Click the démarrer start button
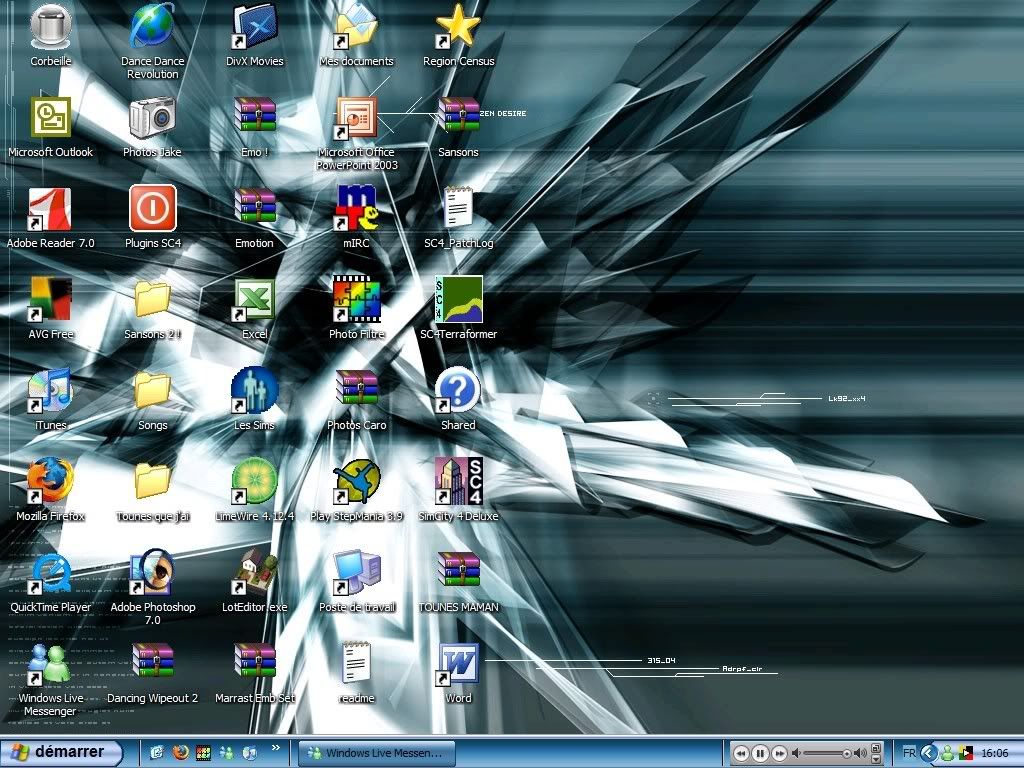The image size is (1024, 768). [62, 753]
